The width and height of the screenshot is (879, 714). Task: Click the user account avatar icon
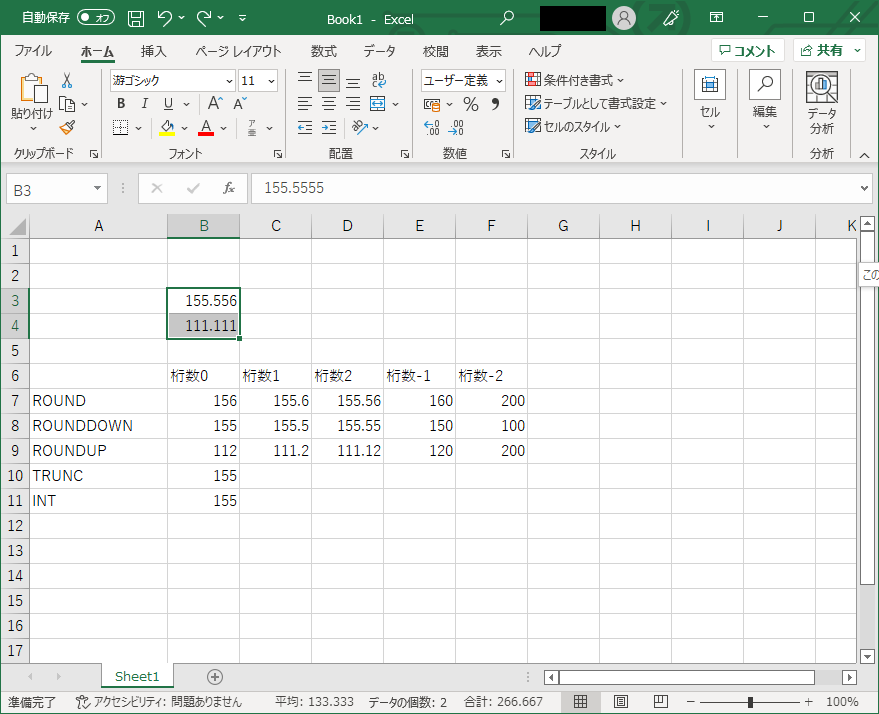click(623, 18)
